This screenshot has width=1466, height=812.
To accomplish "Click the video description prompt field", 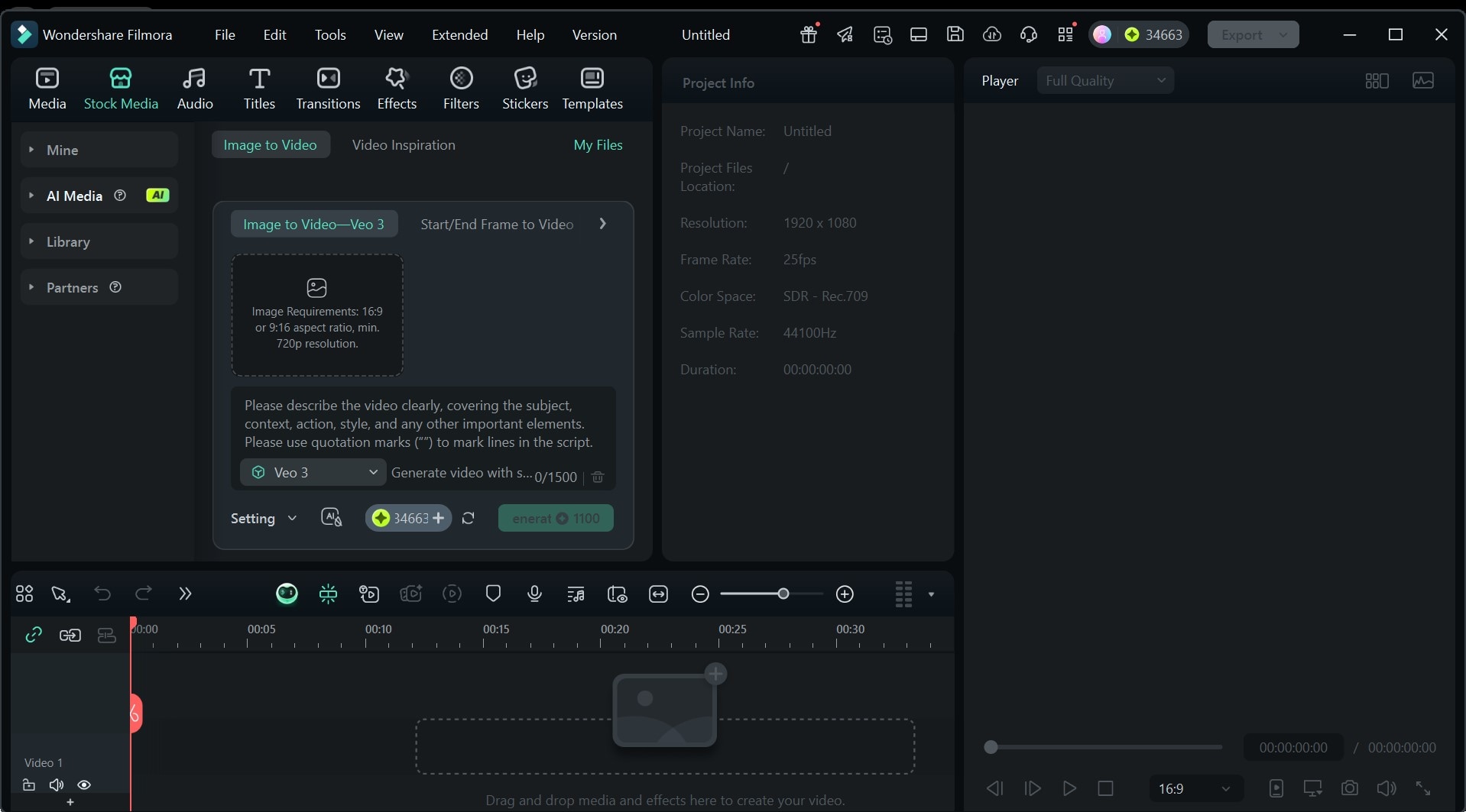I will pyautogui.click(x=423, y=424).
